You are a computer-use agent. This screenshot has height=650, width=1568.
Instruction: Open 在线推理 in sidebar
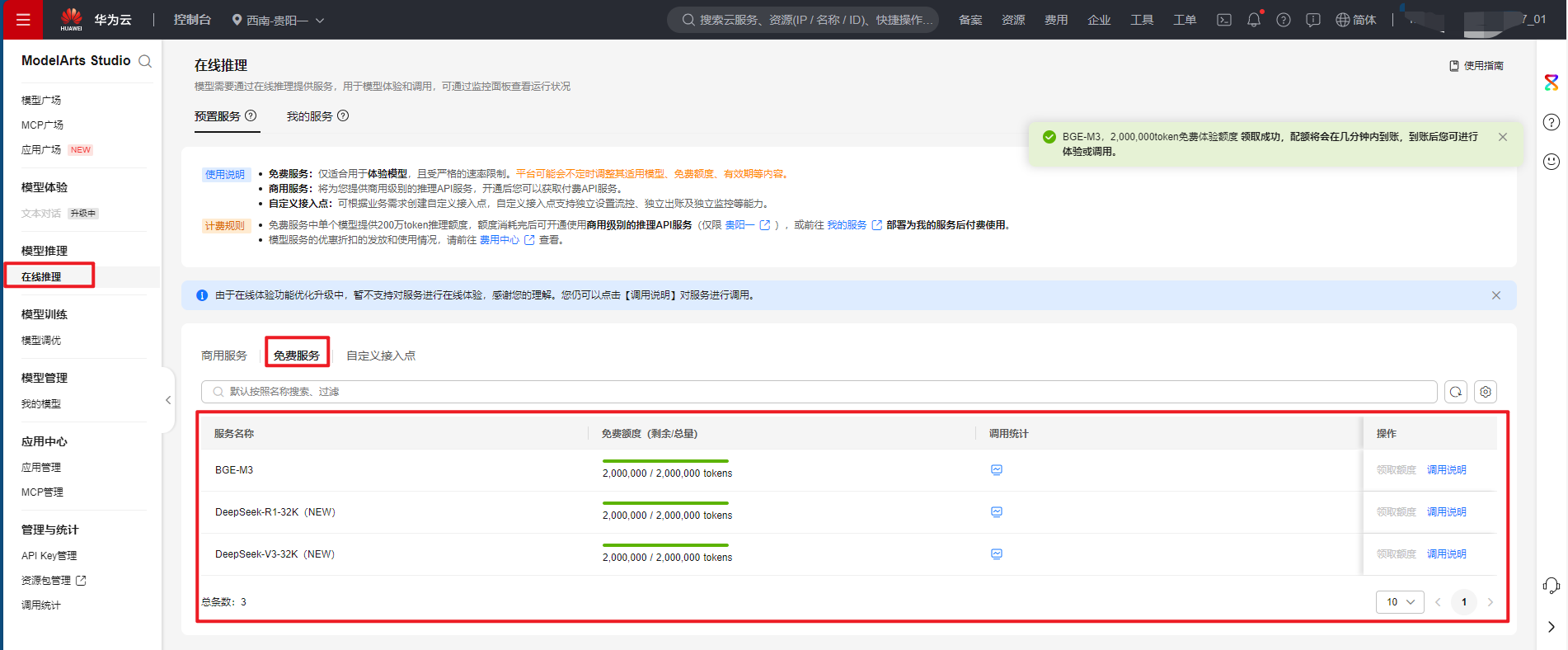pyautogui.click(x=41, y=276)
